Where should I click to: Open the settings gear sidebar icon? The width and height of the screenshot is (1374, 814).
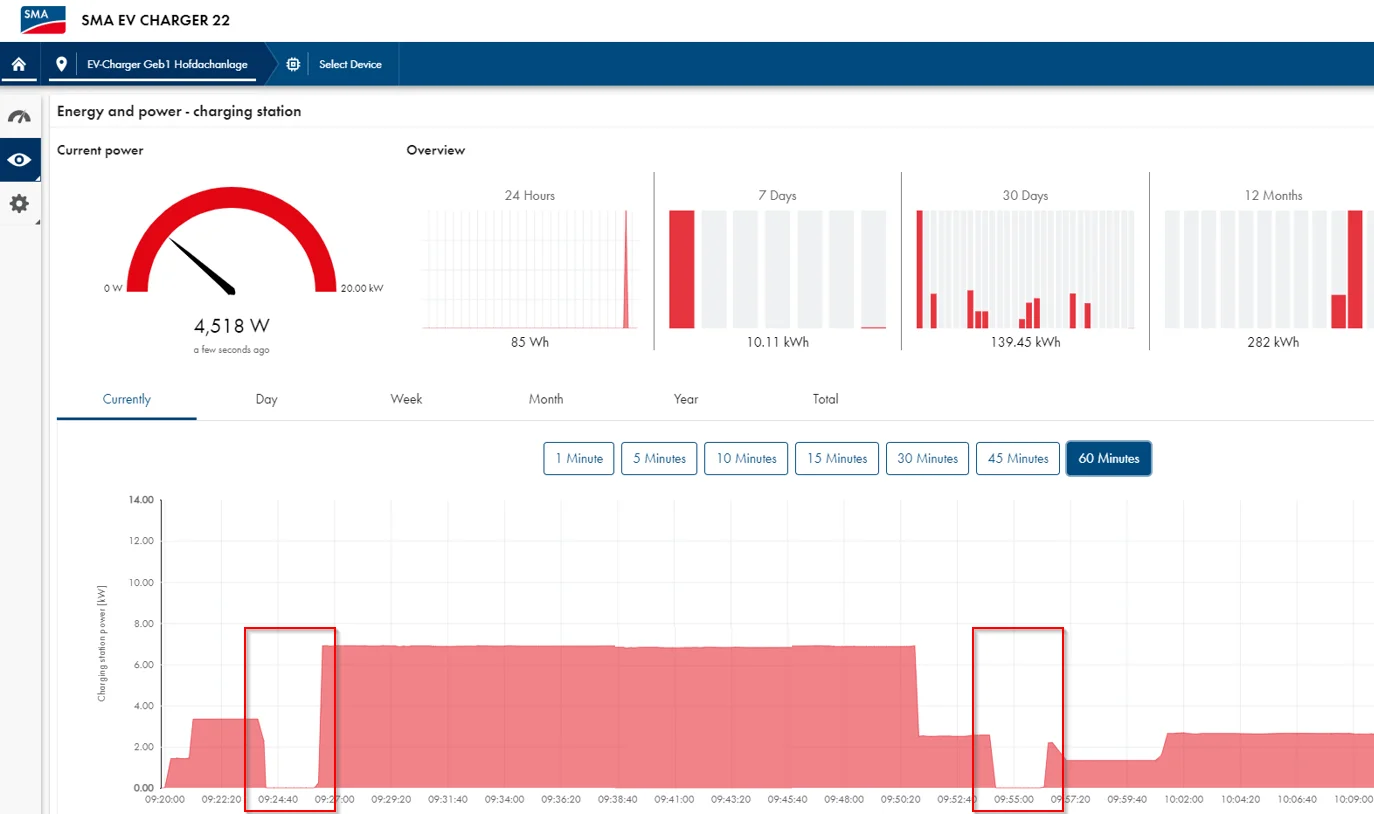point(19,204)
